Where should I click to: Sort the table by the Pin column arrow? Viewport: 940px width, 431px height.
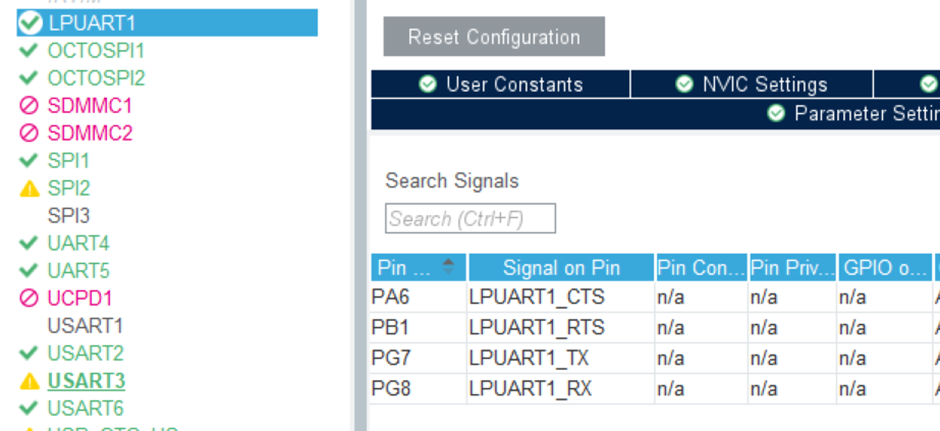[448, 267]
